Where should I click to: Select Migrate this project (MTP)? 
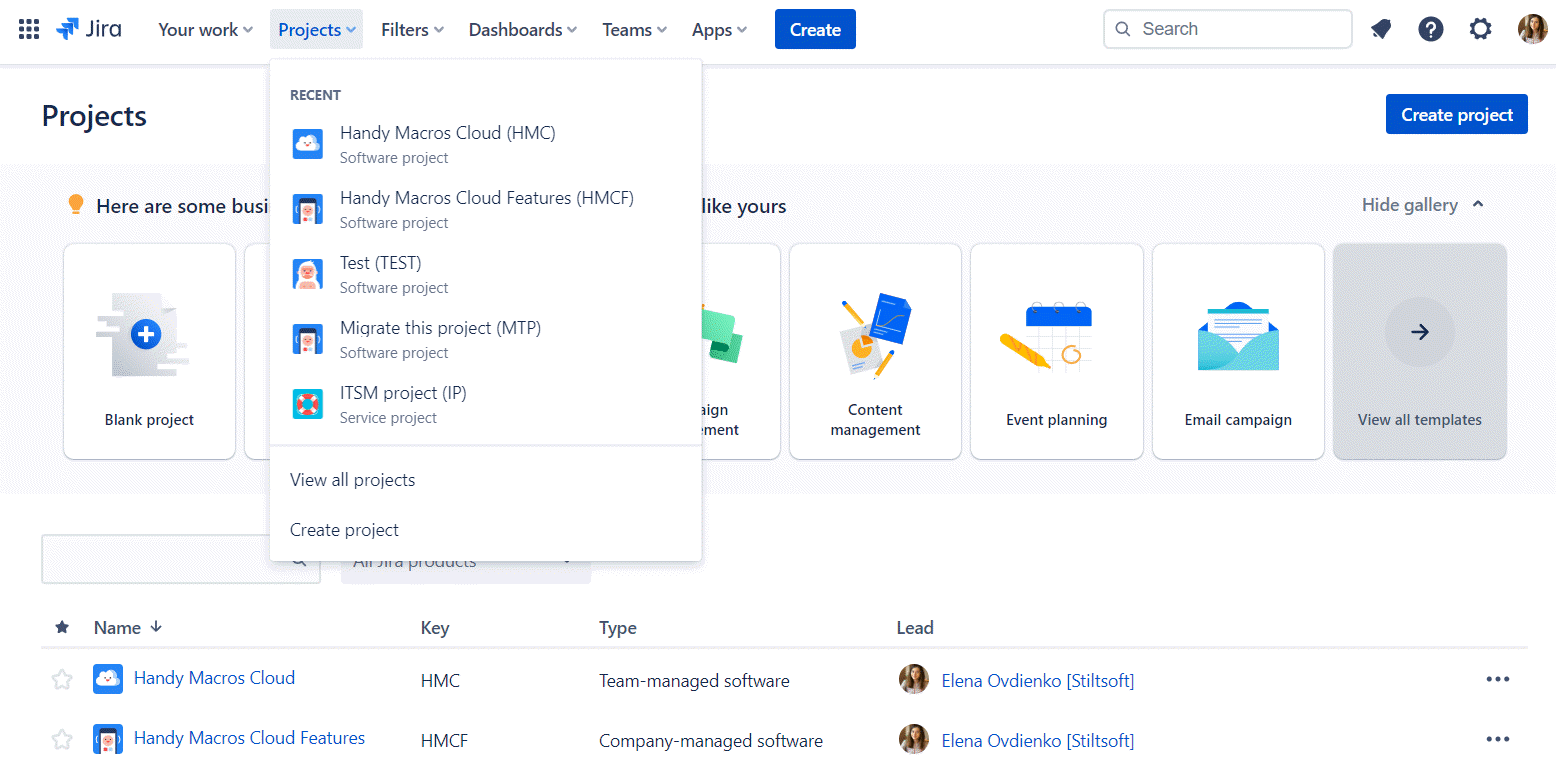point(486,339)
